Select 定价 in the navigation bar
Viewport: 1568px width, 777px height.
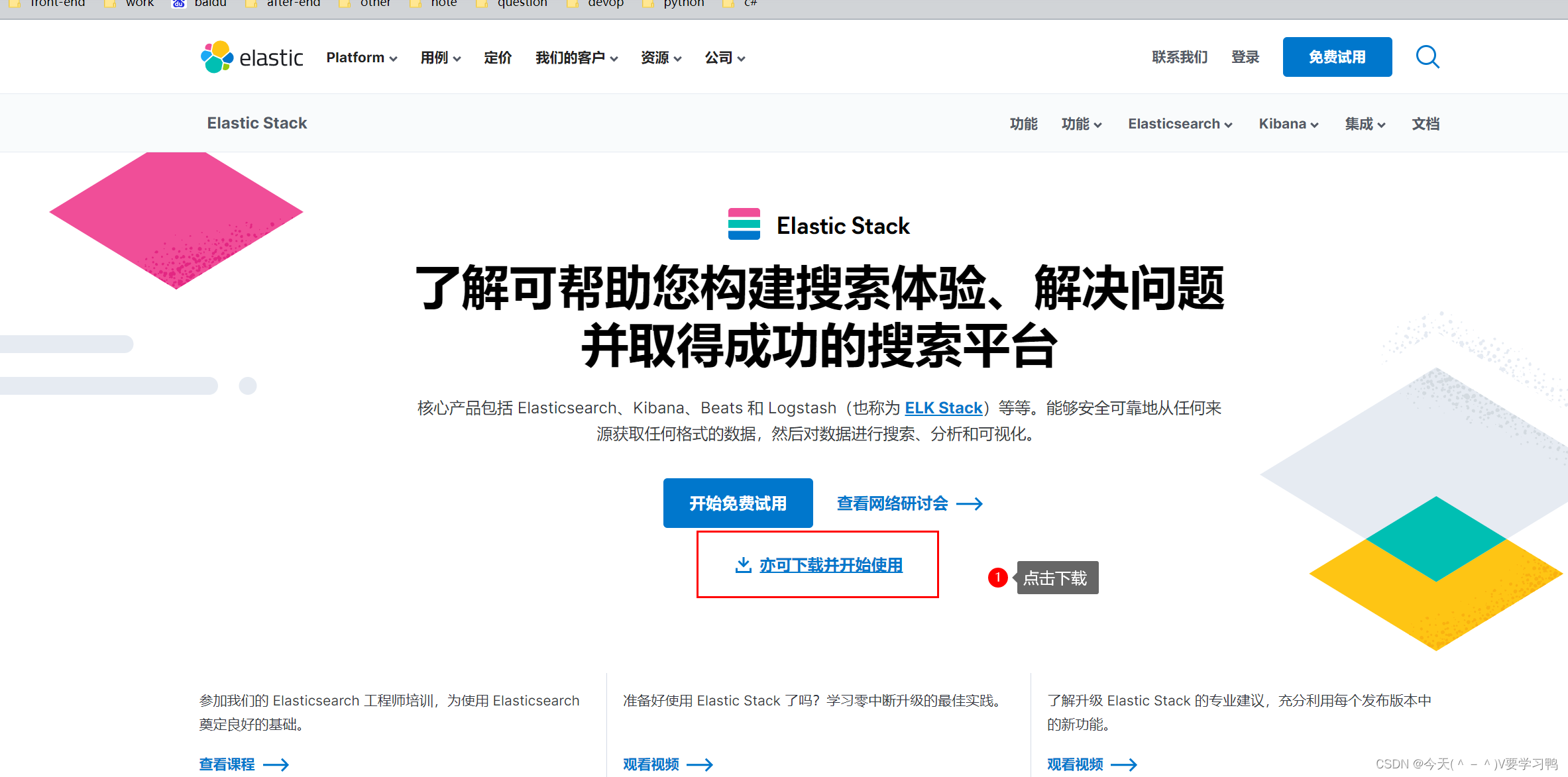[498, 57]
